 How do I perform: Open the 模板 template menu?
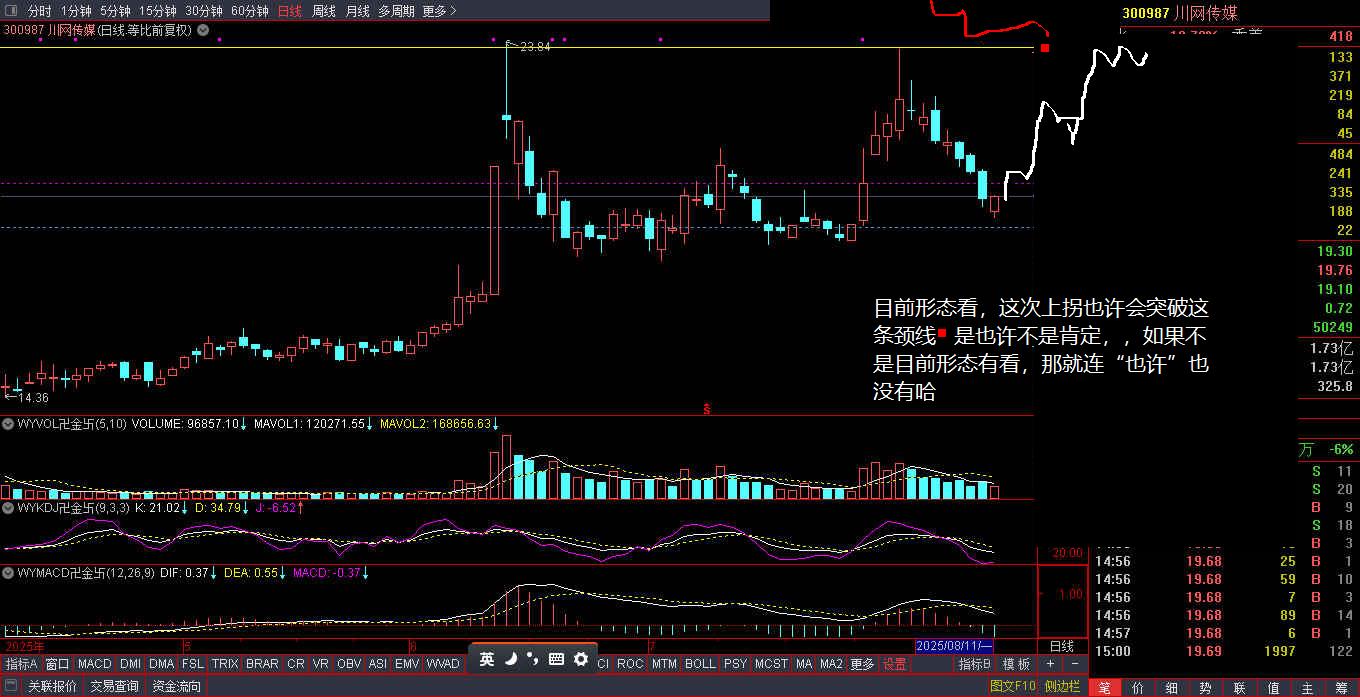(x=1016, y=664)
